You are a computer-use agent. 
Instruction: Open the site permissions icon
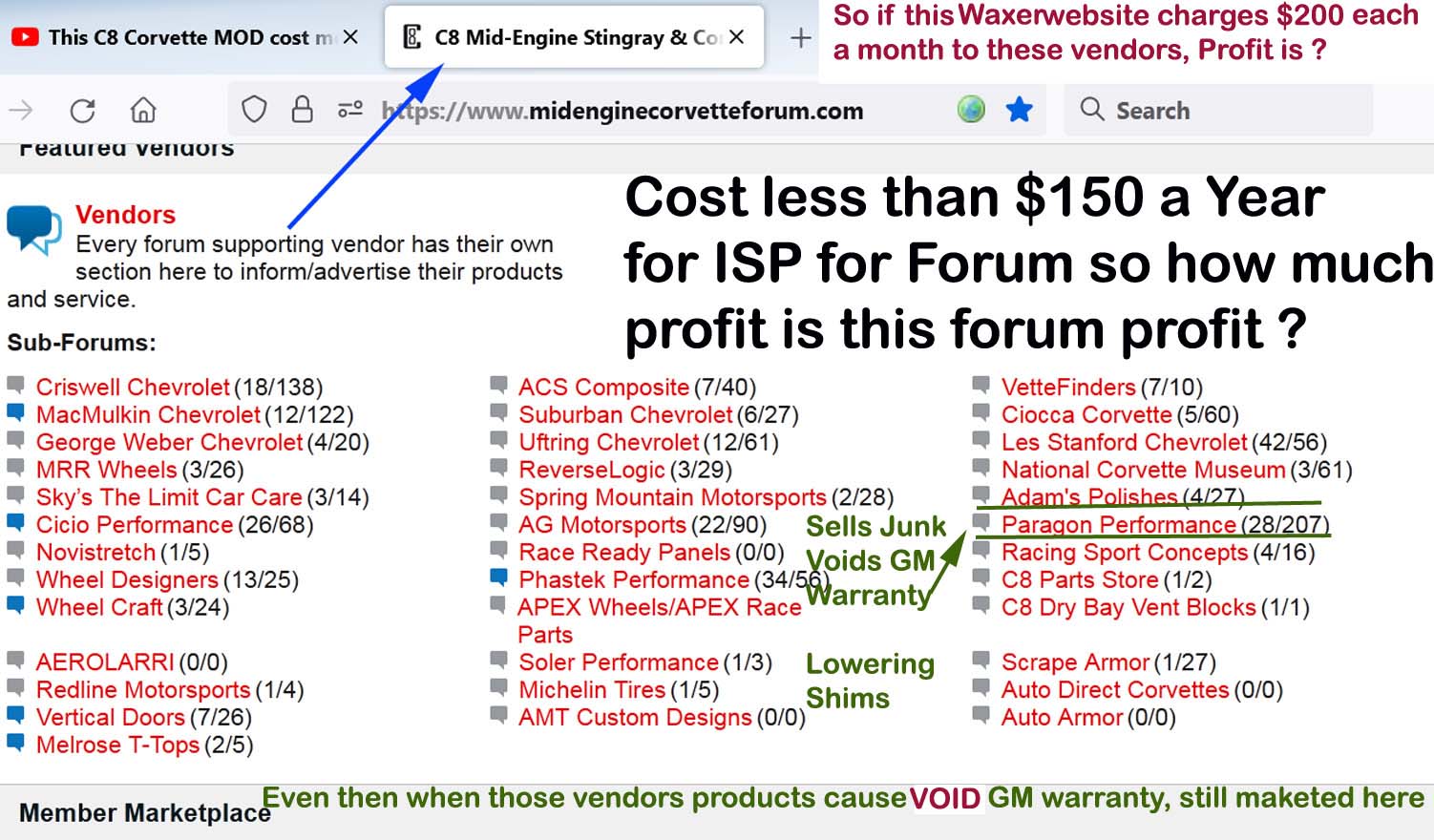coord(350,110)
